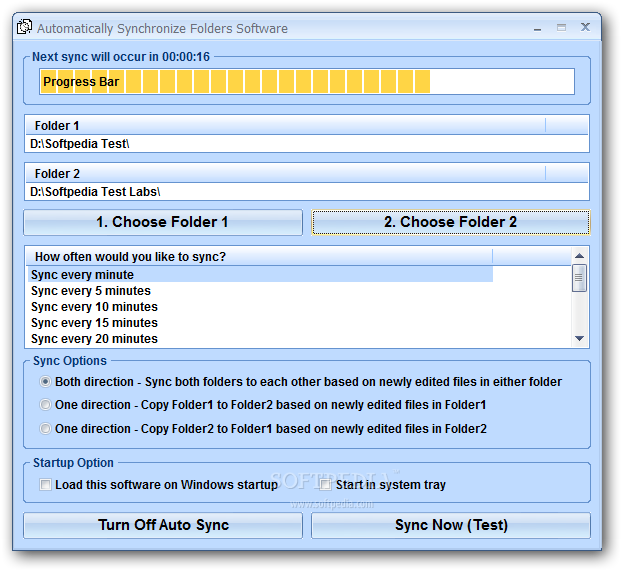Select 'Sync every minute' option
This screenshot has height=571, width=622.
pos(260,275)
